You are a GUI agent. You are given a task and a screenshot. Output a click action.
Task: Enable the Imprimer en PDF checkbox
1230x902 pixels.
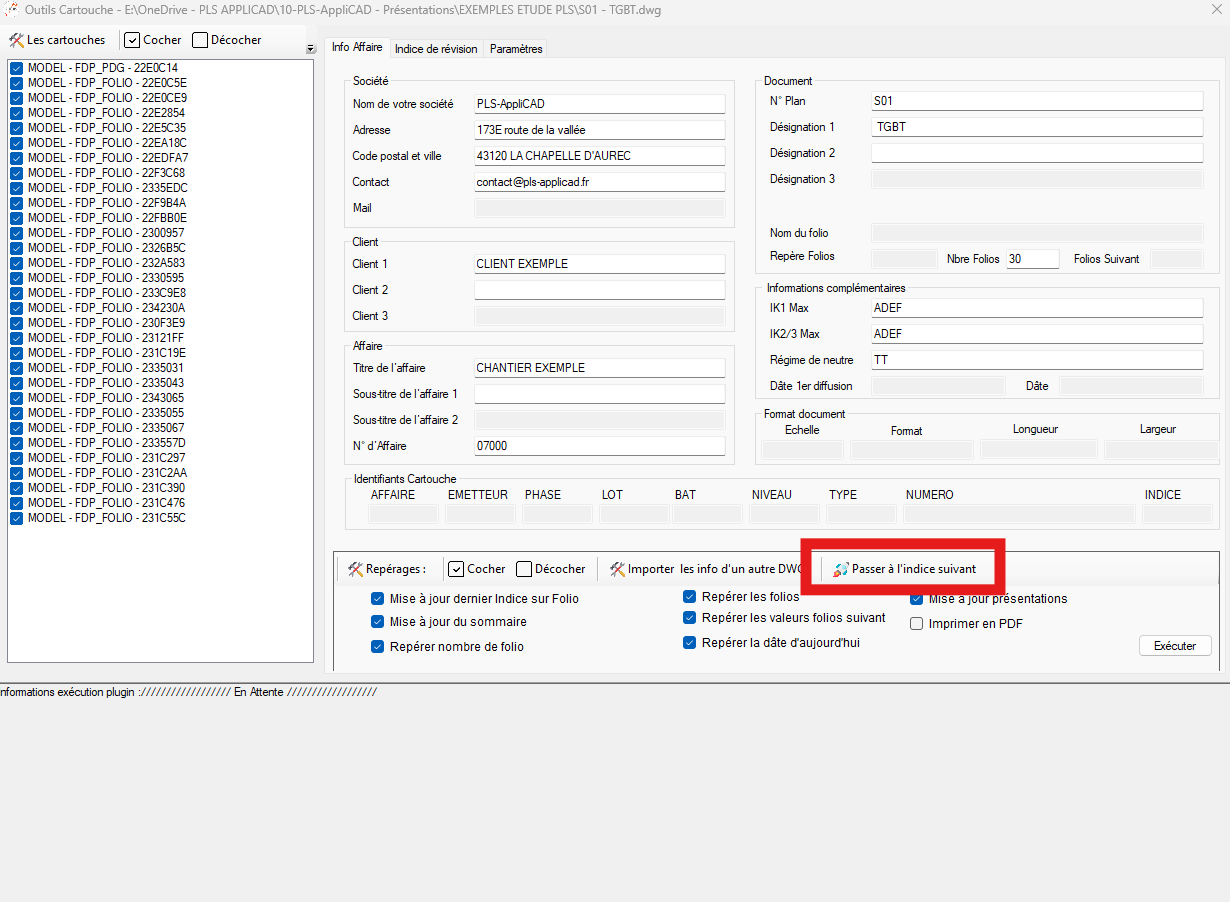point(917,624)
